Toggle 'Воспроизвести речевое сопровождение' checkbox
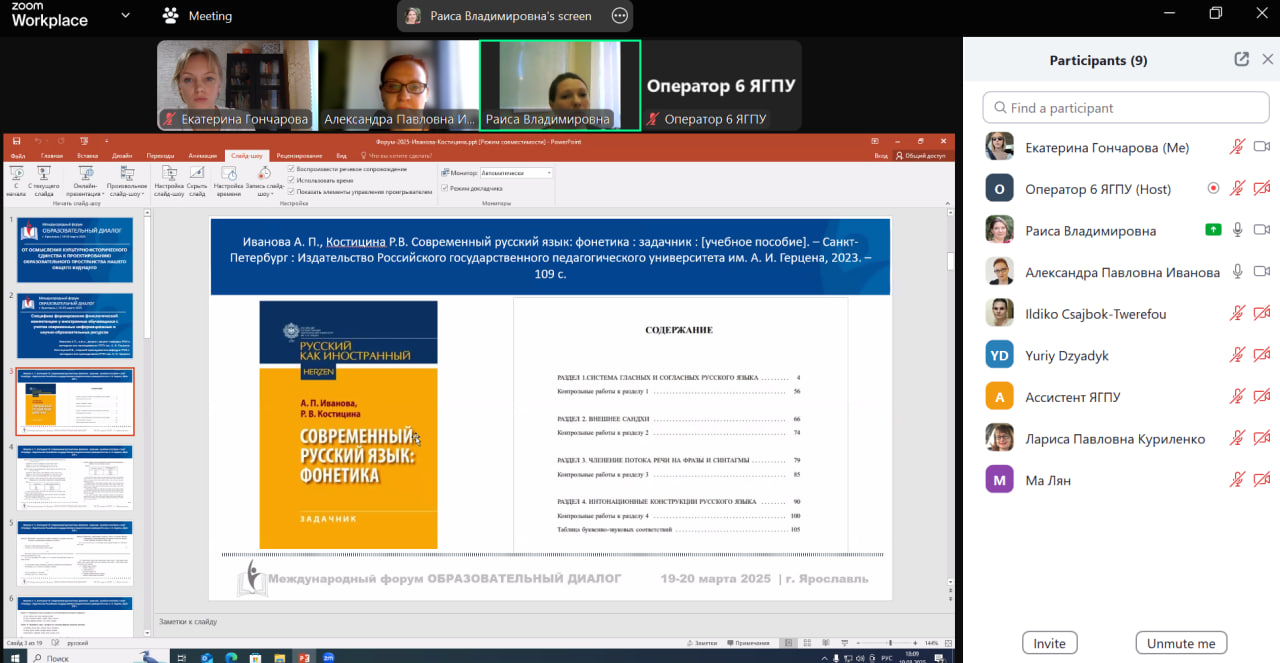This screenshot has height=663, width=1280. point(291,169)
